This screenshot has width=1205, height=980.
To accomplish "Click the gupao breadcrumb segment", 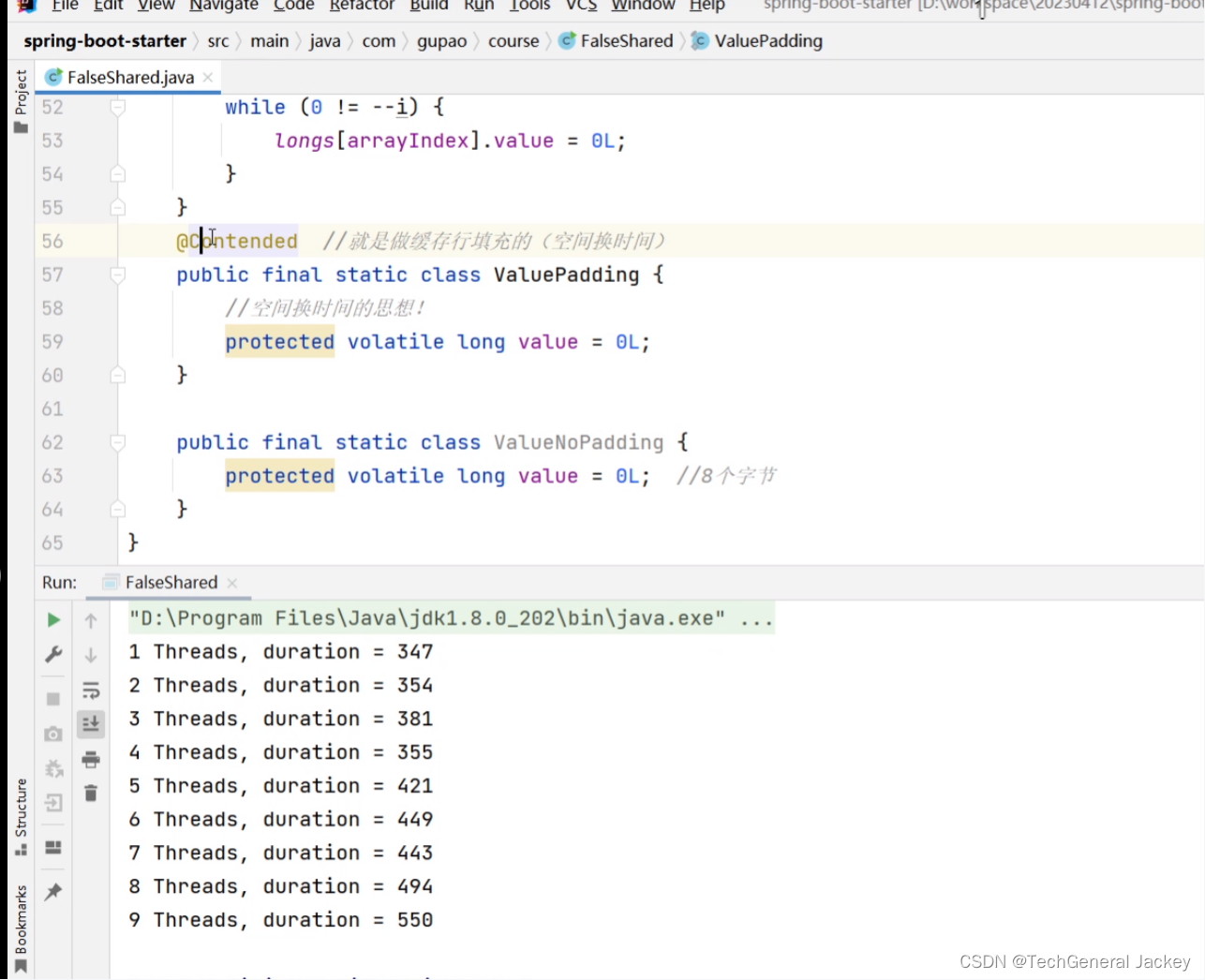I will (442, 41).
